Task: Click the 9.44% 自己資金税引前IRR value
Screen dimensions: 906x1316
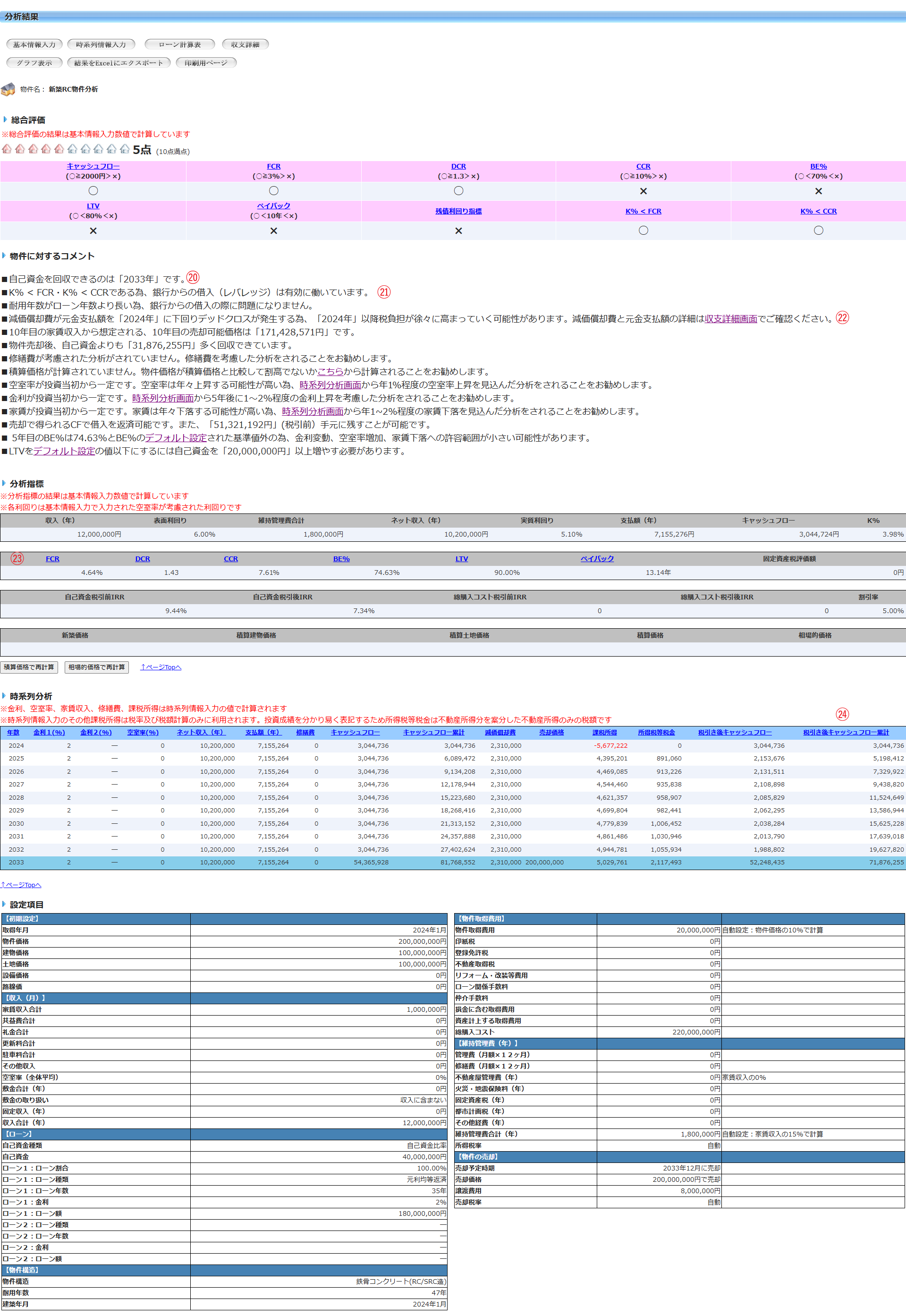Action: [x=176, y=611]
